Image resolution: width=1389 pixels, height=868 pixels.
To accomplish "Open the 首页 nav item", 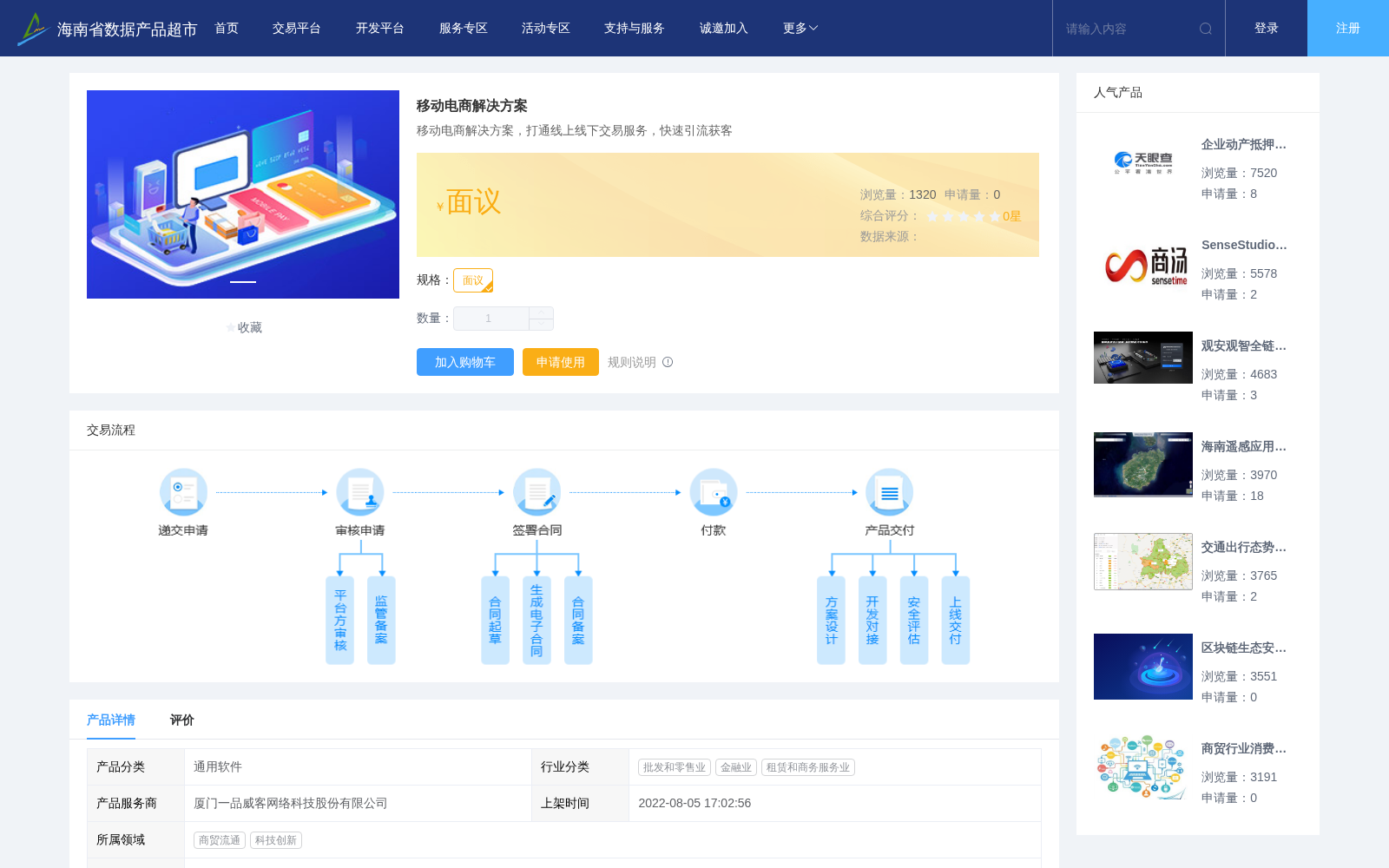I will [x=227, y=29].
